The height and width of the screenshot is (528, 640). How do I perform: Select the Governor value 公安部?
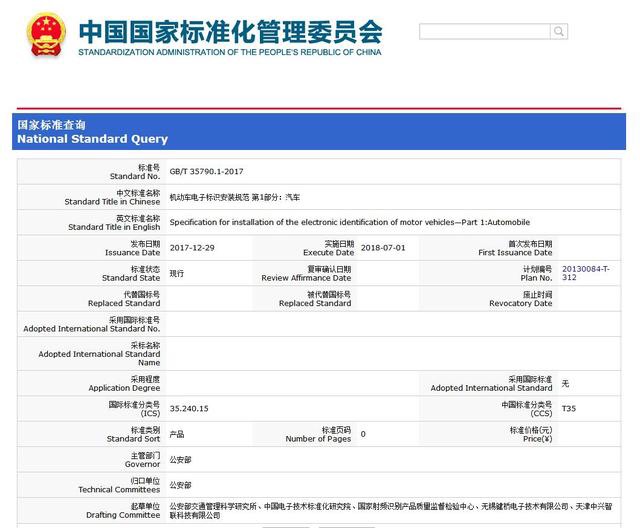[180, 459]
